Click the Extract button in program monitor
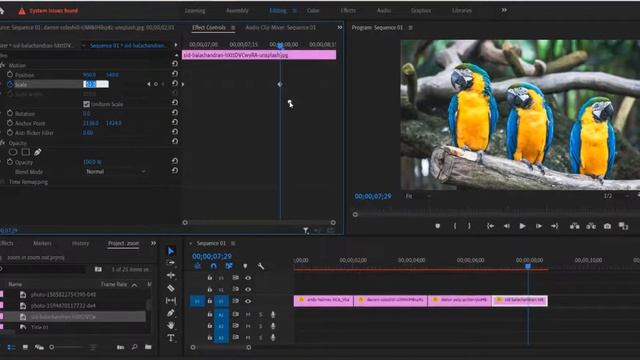This screenshot has height=360, width=640. pos(591,226)
